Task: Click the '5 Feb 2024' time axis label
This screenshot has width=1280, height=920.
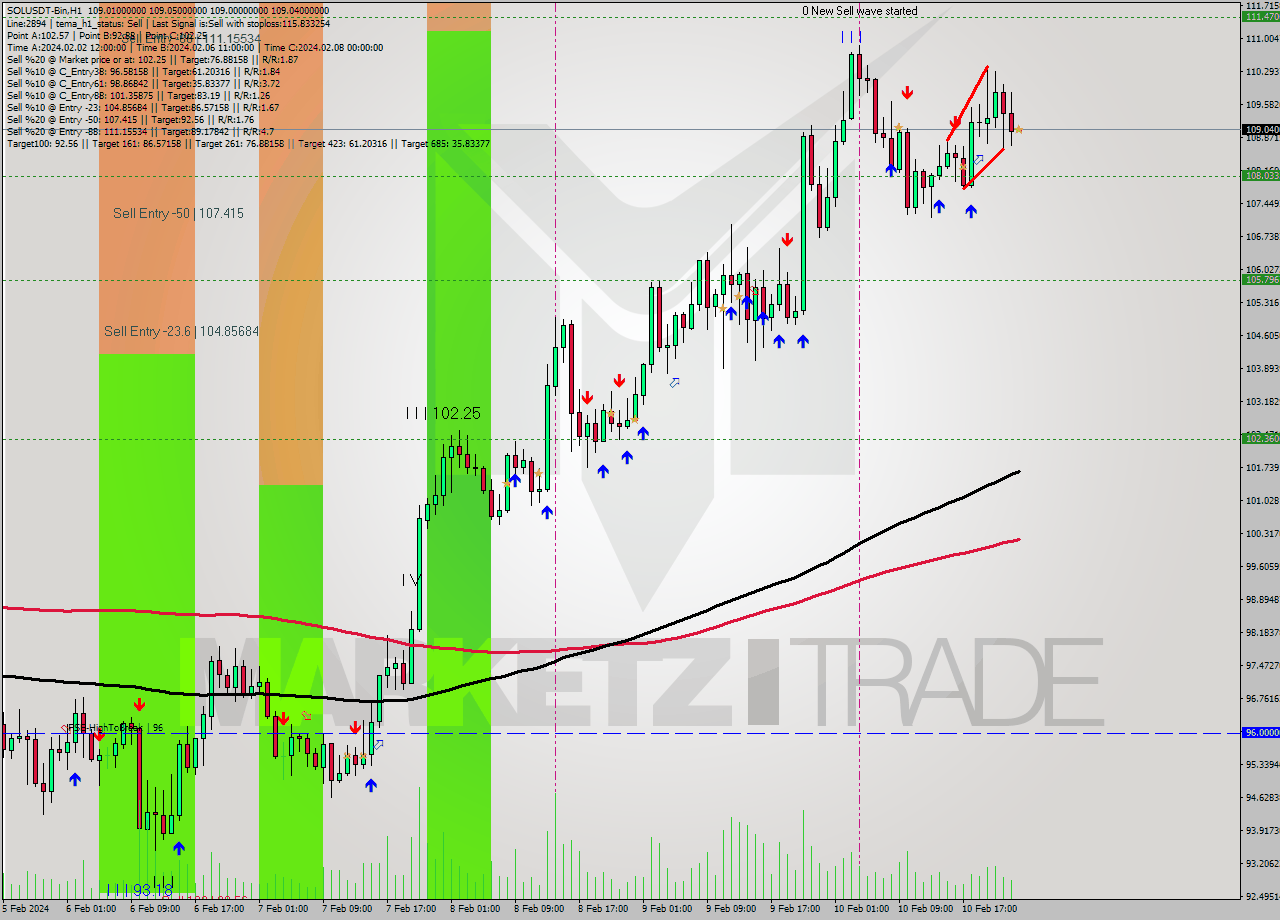Action: click(26, 909)
